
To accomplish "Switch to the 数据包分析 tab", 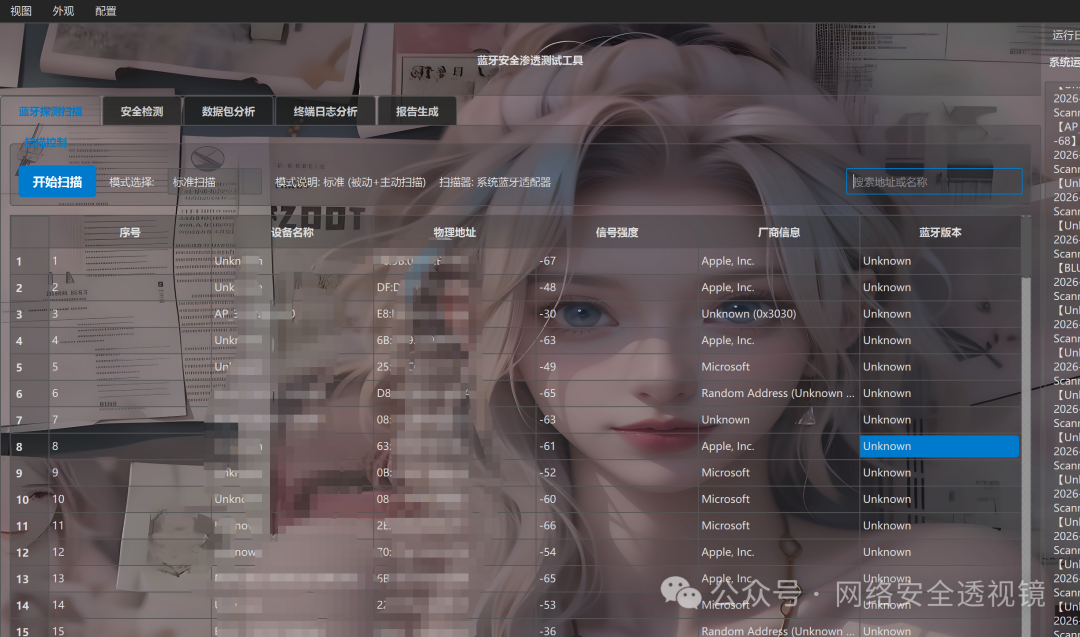I will pyautogui.click(x=228, y=112).
